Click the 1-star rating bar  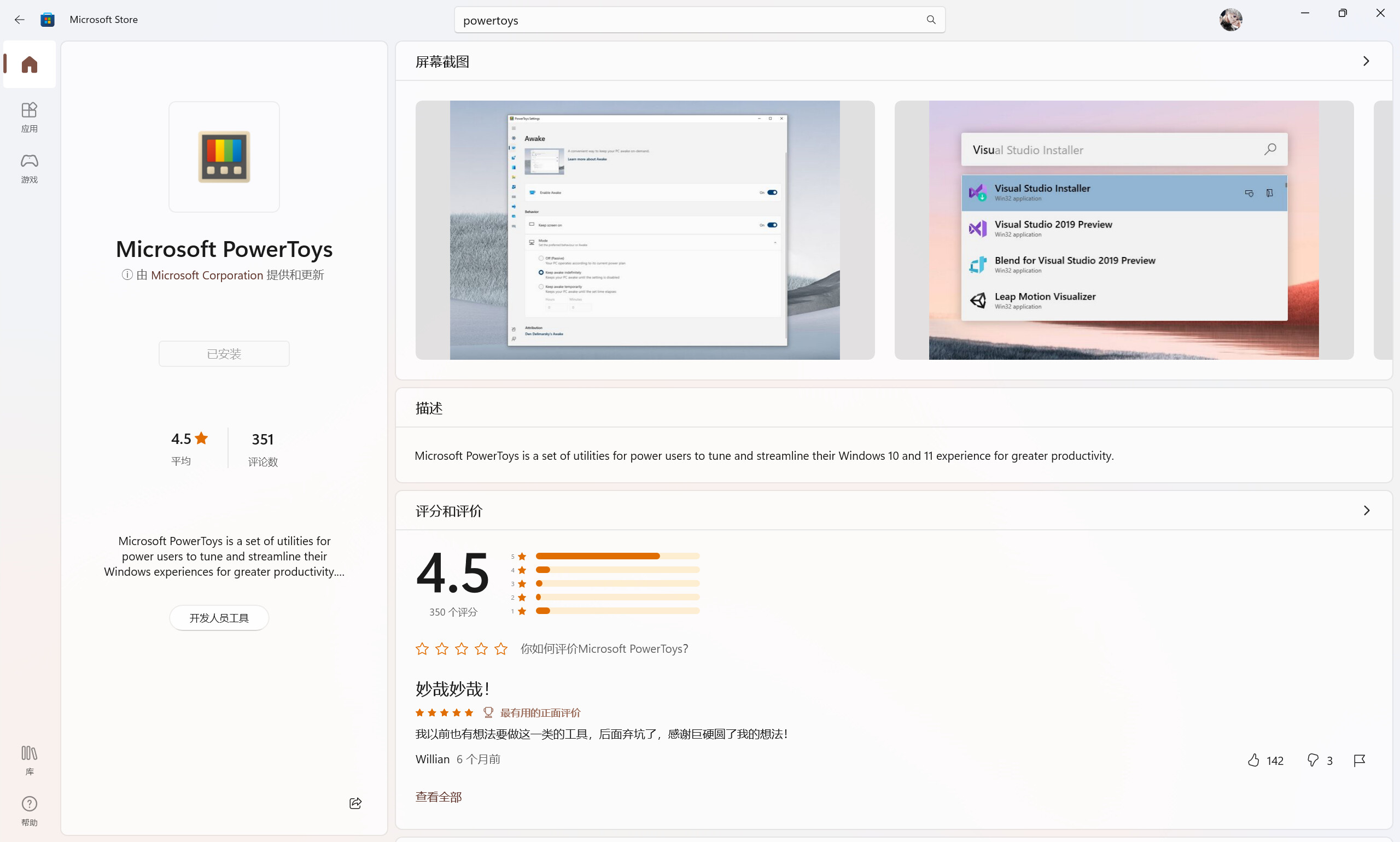tap(617, 611)
